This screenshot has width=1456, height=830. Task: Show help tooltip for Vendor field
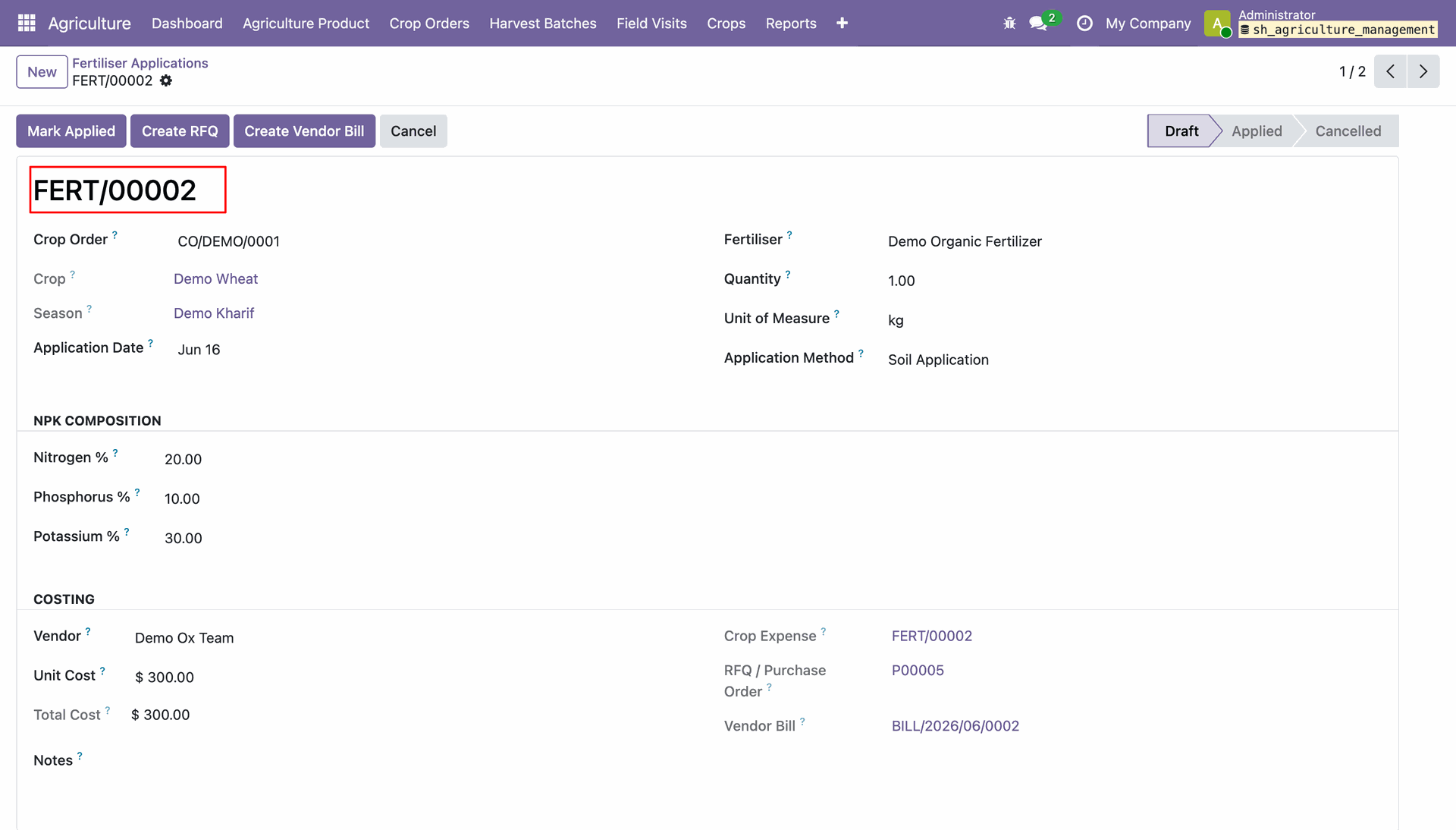(x=88, y=631)
